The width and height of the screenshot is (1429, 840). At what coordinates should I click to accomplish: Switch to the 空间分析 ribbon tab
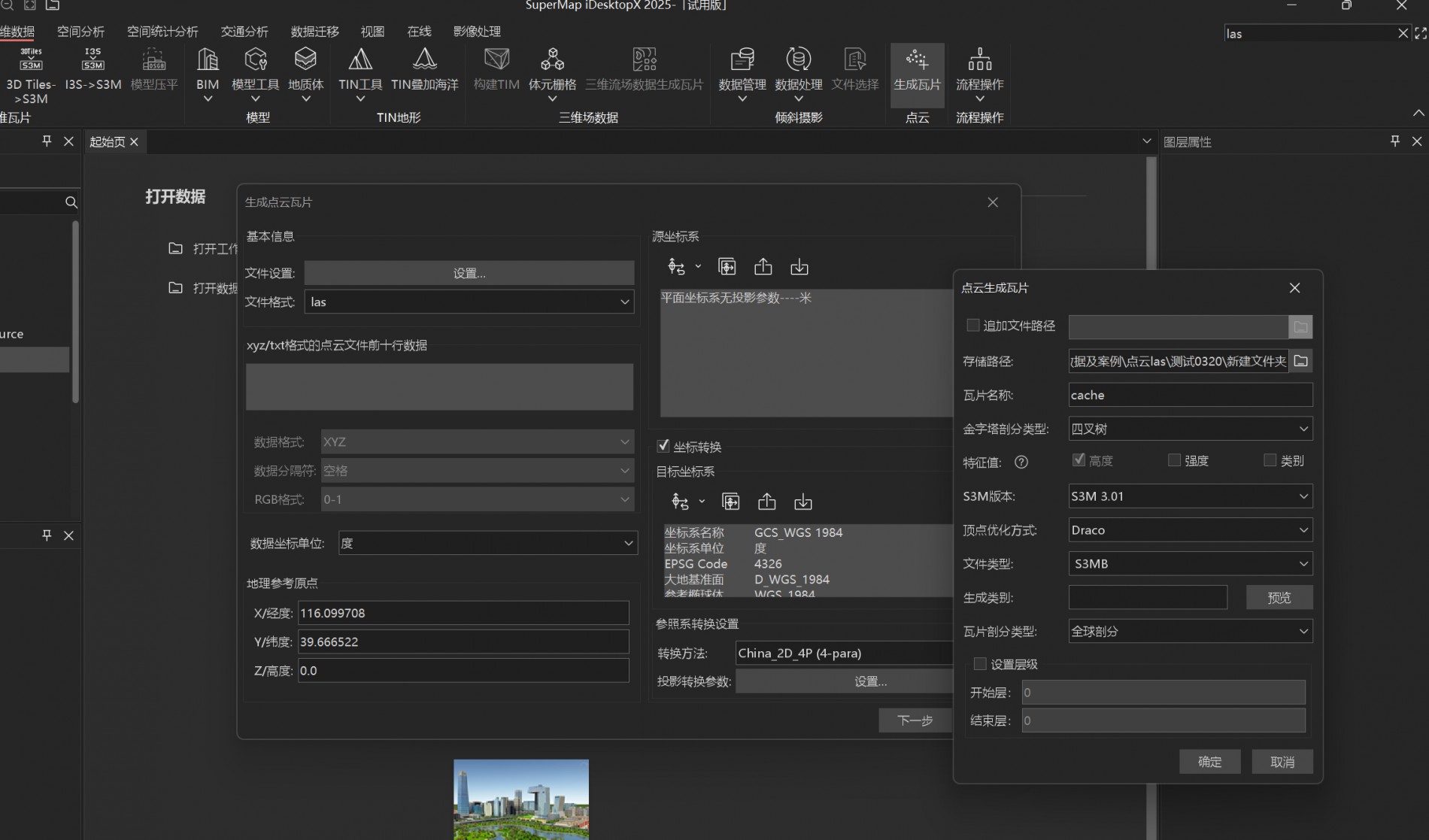pyautogui.click(x=80, y=32)
